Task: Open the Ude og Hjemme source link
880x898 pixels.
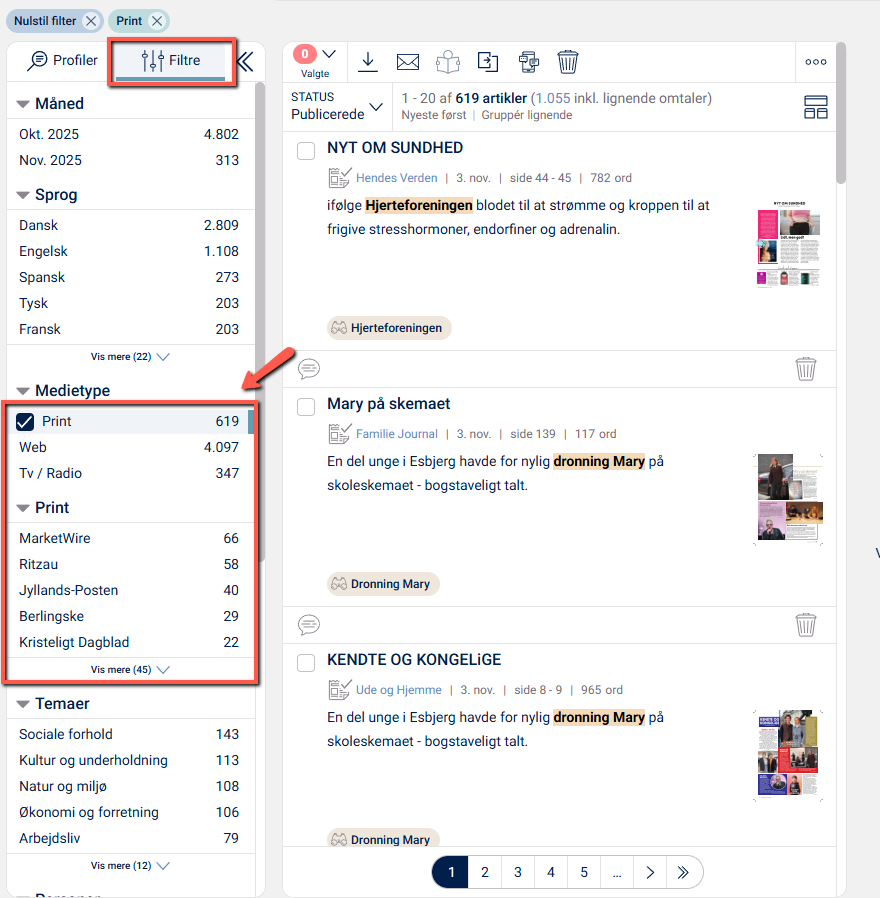Action: [398, 690]
